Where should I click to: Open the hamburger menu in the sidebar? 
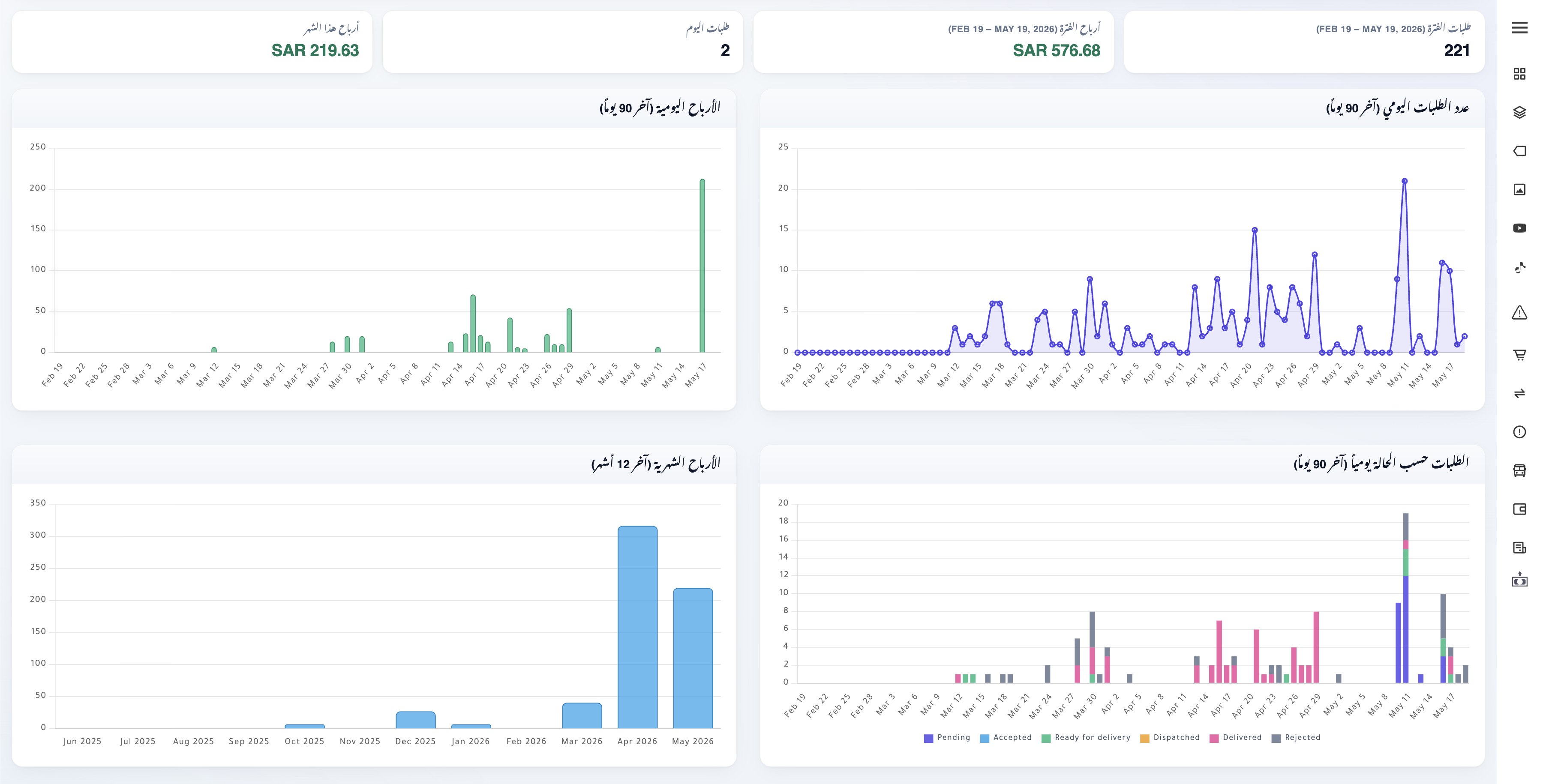(x=1519, y=27)
